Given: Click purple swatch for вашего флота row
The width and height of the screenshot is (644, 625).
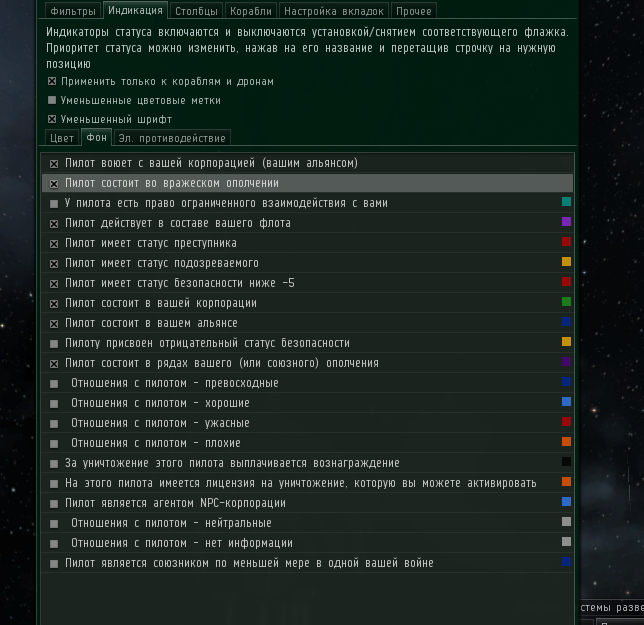Looking at the screenshot, I should (566, 221).
